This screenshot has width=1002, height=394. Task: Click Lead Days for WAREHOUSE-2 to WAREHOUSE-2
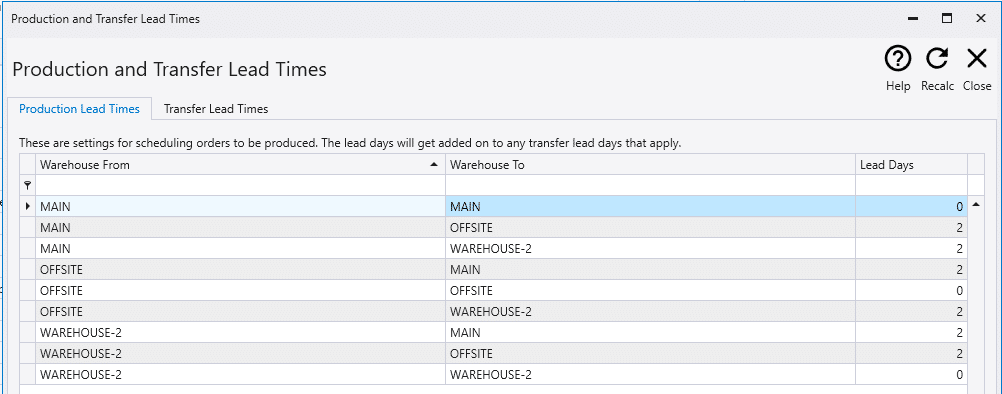[911, 375]
